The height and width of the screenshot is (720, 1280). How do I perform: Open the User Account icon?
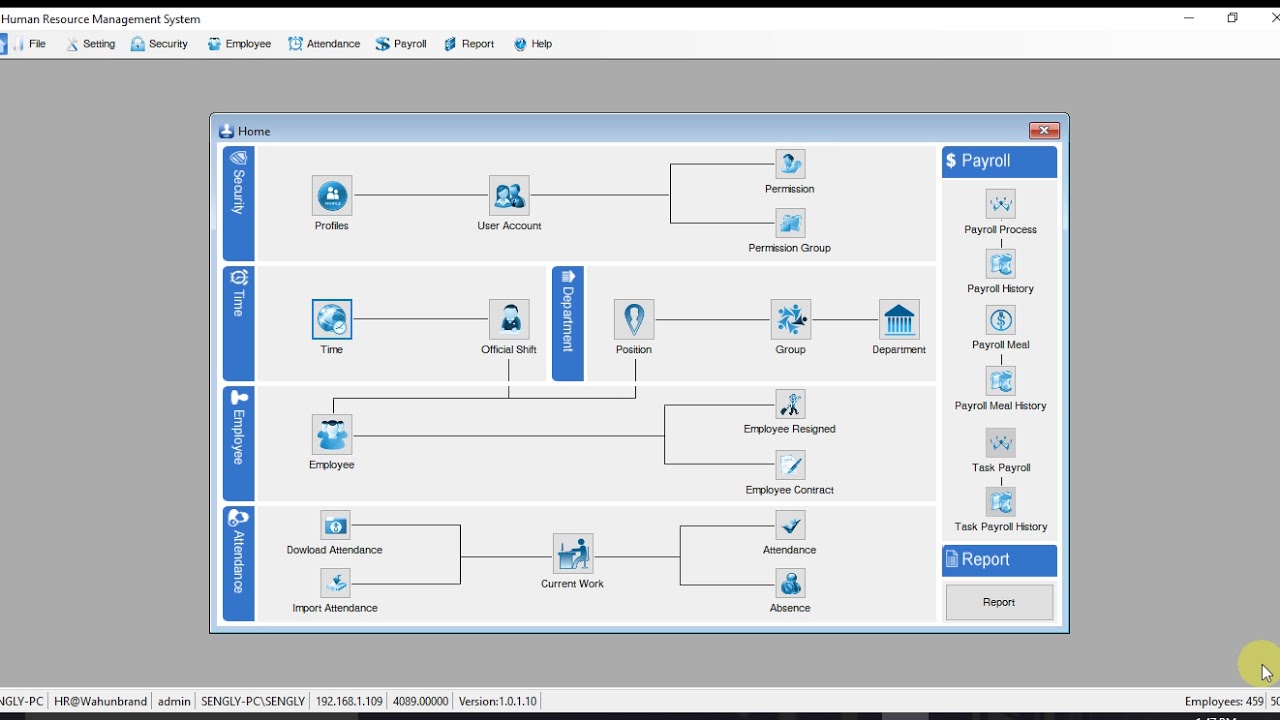(x=509, y=196)
